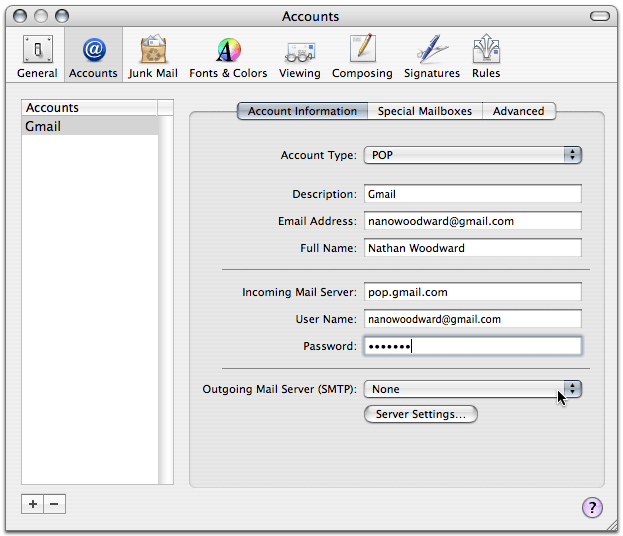Viewport: 623px width, 536px height.
Task: Show the Viewing preferences pane
Action: tap(300, 56)
